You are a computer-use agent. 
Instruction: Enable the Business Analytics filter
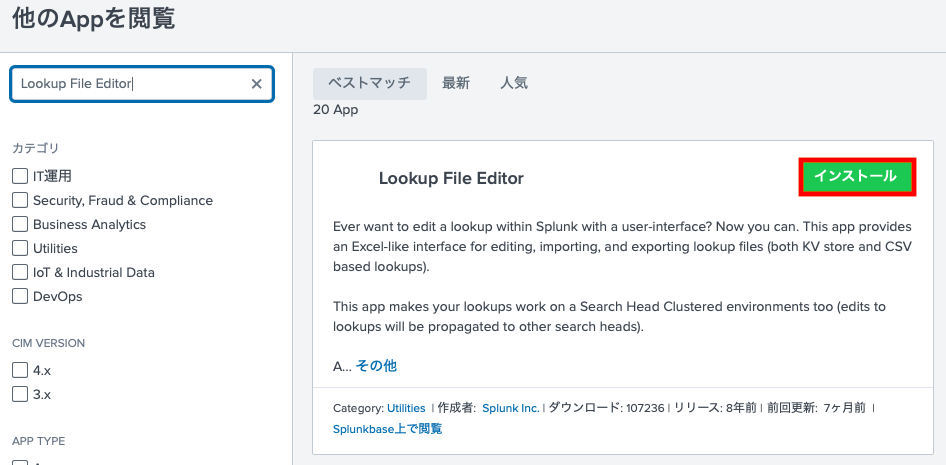[x=20, y=224]
